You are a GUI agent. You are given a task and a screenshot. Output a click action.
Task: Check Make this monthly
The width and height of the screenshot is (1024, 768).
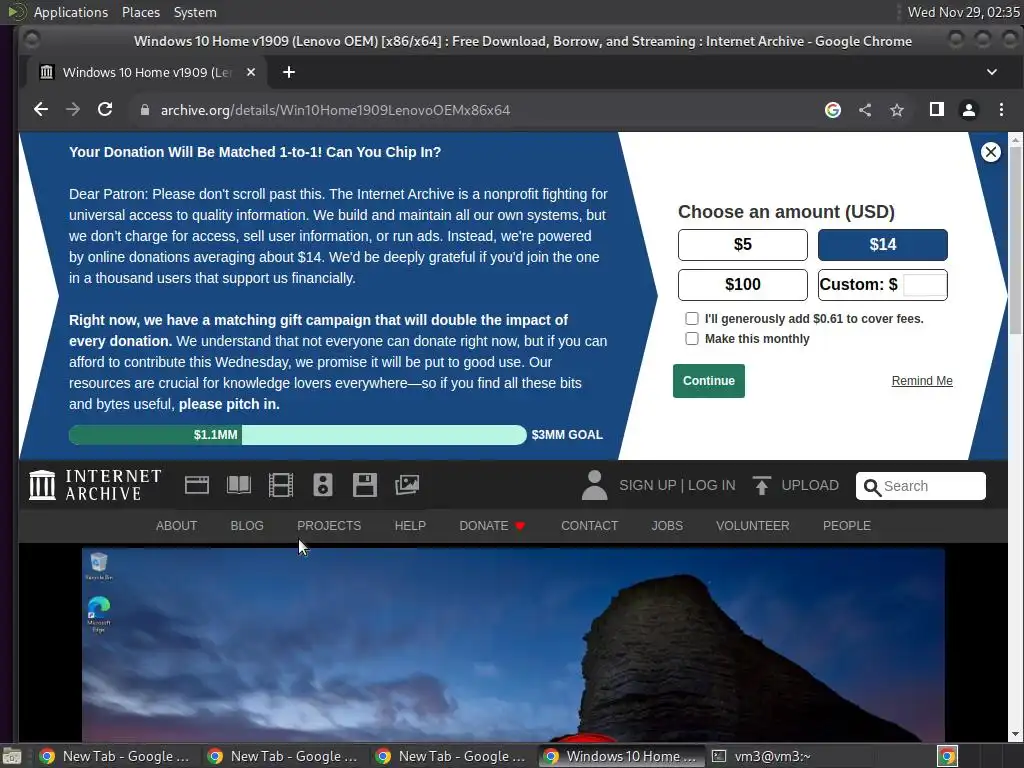tap(692, 338)
